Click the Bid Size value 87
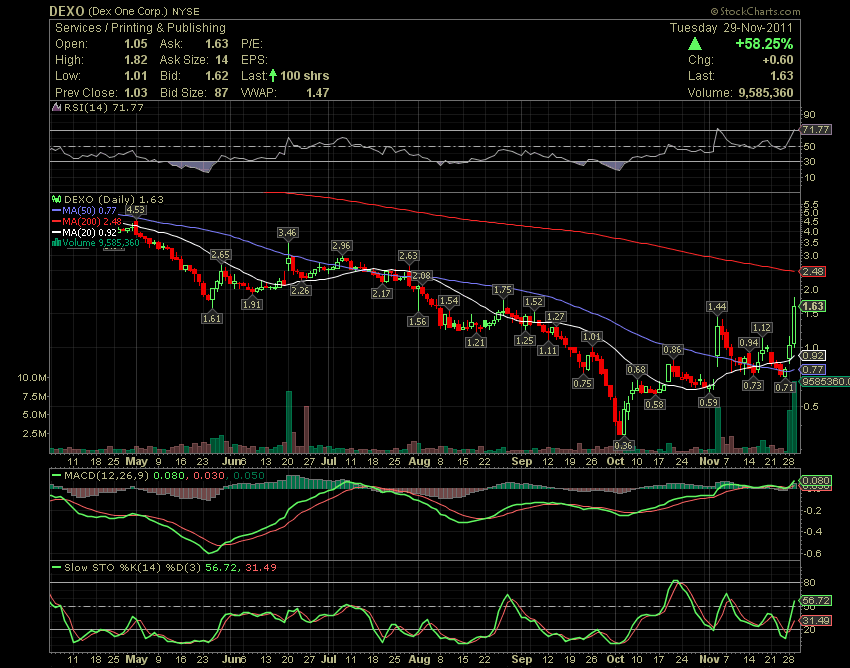This screenshot has height=668, width=850. coord(221,93)
